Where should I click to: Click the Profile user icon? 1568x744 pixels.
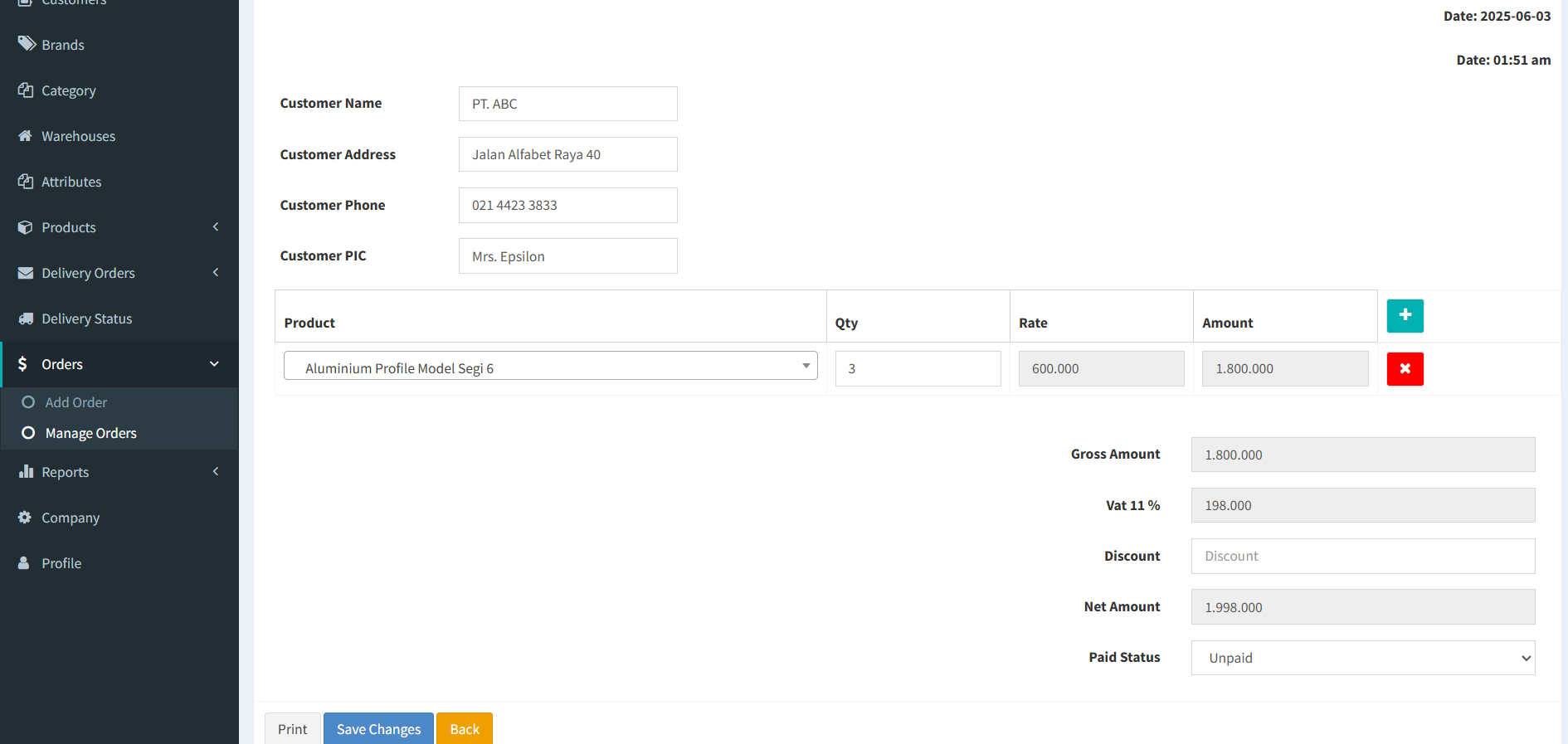pos(24,562)
